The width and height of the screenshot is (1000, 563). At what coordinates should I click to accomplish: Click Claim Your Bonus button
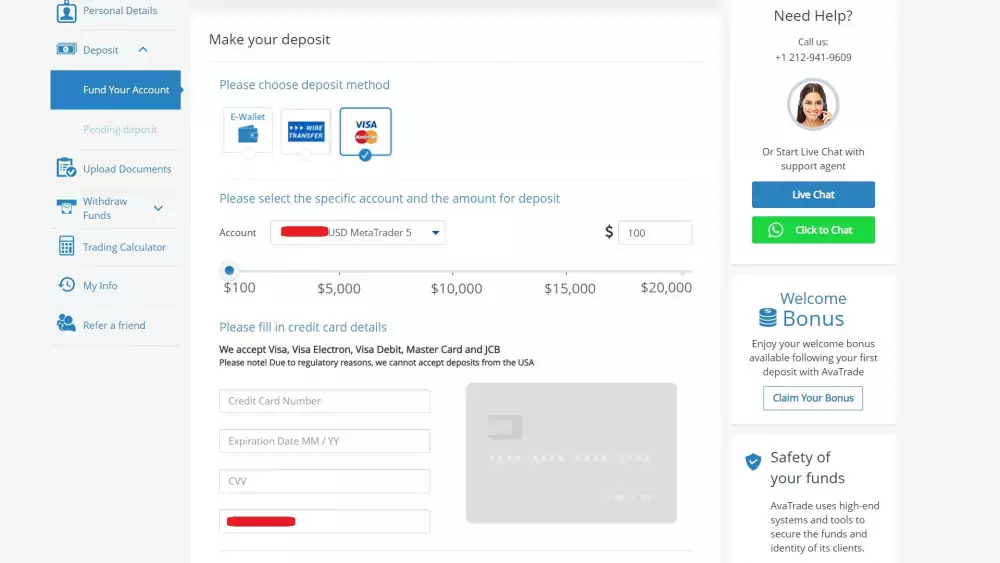point(812,398)
